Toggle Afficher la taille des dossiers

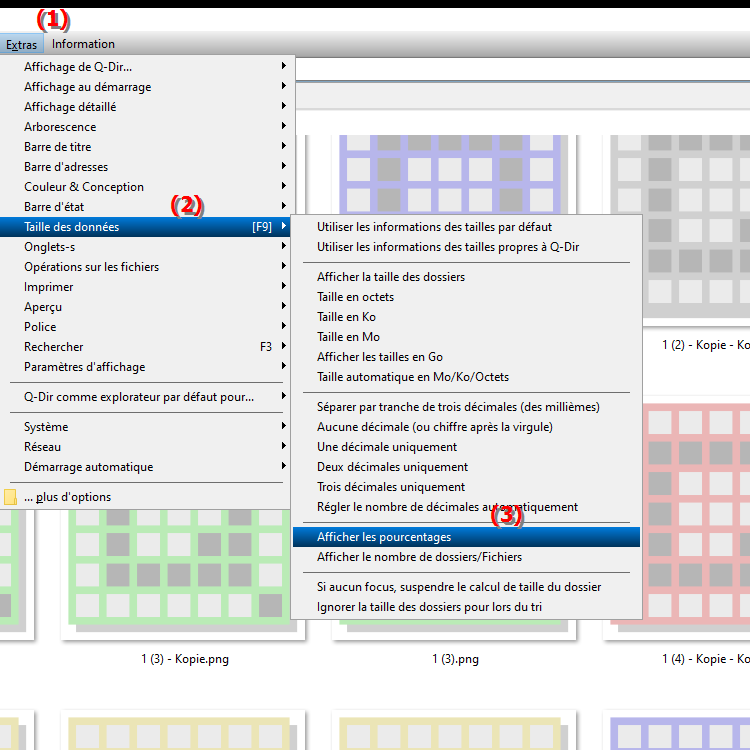pyautogui.click(x=391, y=277)
